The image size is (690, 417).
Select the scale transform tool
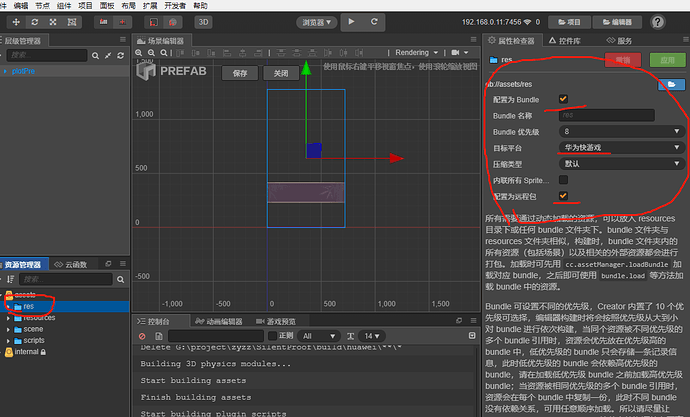click(x=53, y=22)
